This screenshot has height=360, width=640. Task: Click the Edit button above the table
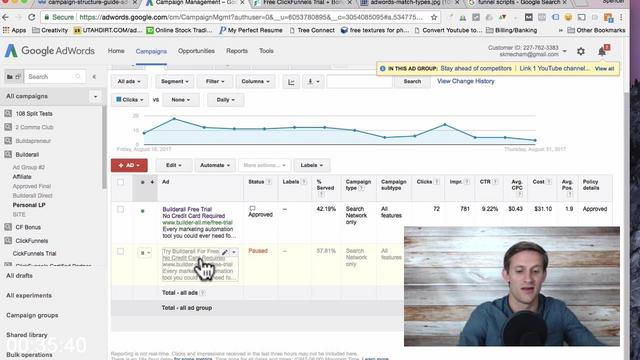[x=173, y=165]
